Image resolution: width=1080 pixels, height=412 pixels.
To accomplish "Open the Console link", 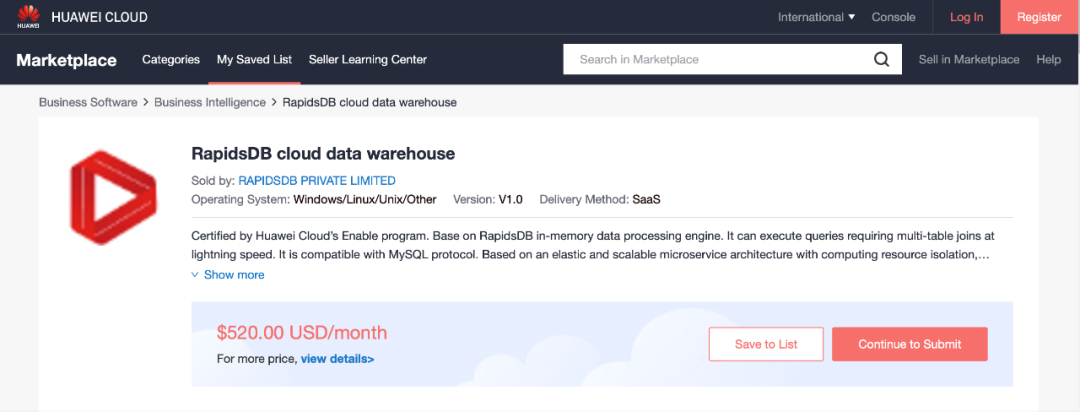I will (893, 17).
